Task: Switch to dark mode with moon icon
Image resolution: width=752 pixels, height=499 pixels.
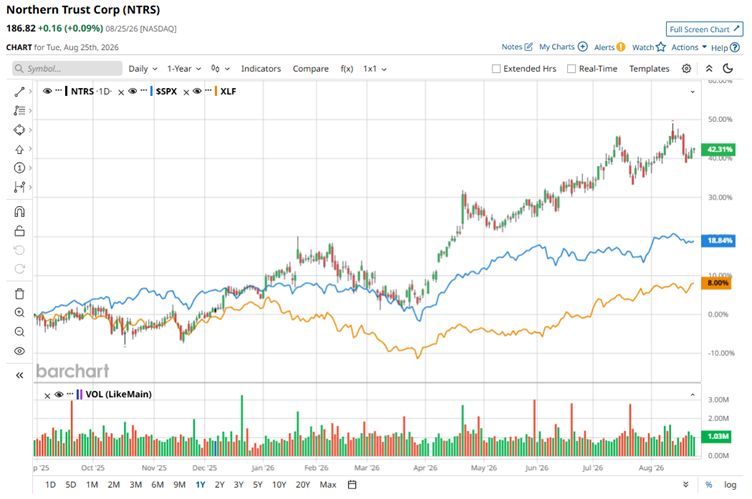Action: click(728, 69)
